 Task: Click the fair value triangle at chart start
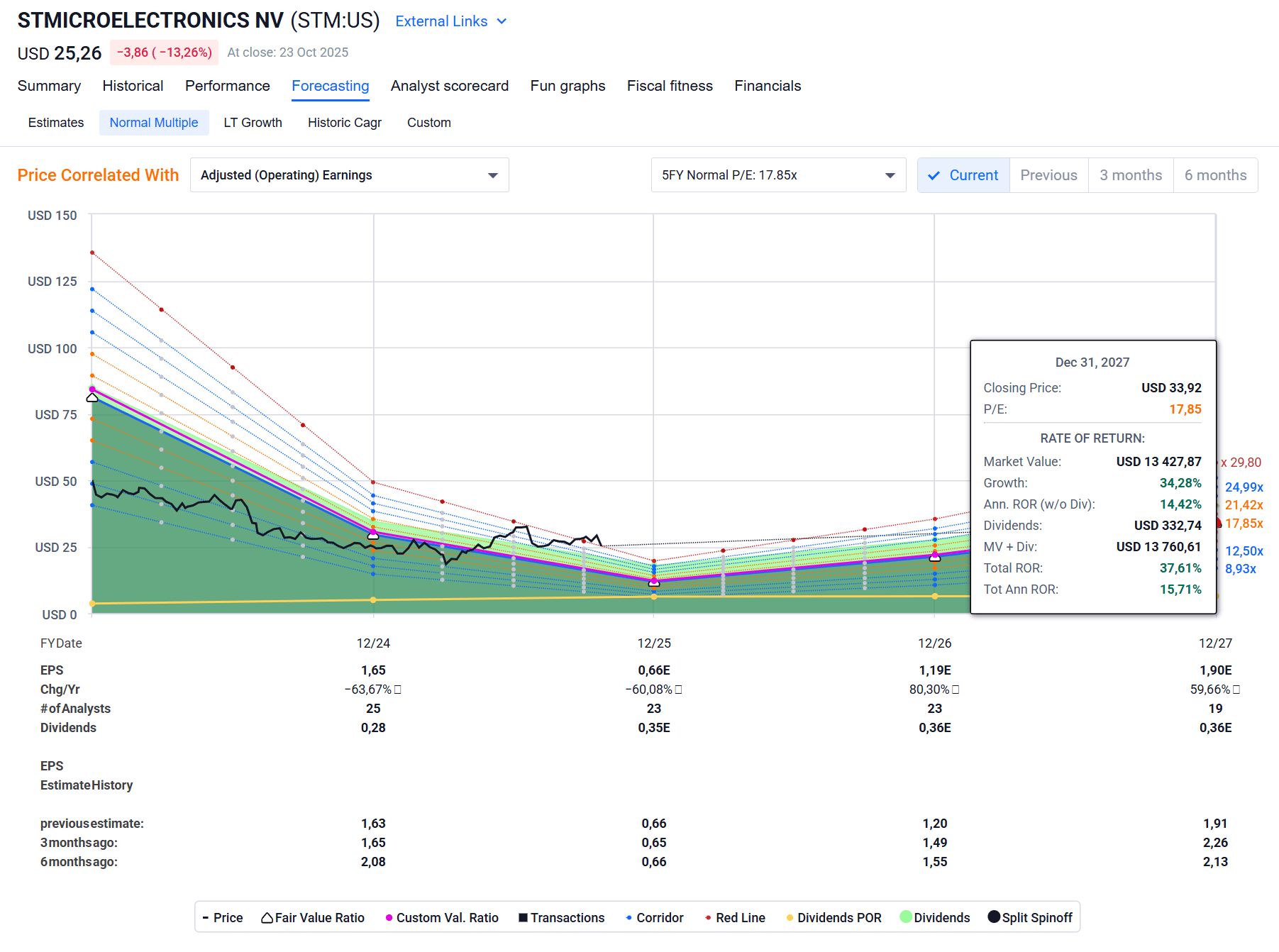[92, 397]
